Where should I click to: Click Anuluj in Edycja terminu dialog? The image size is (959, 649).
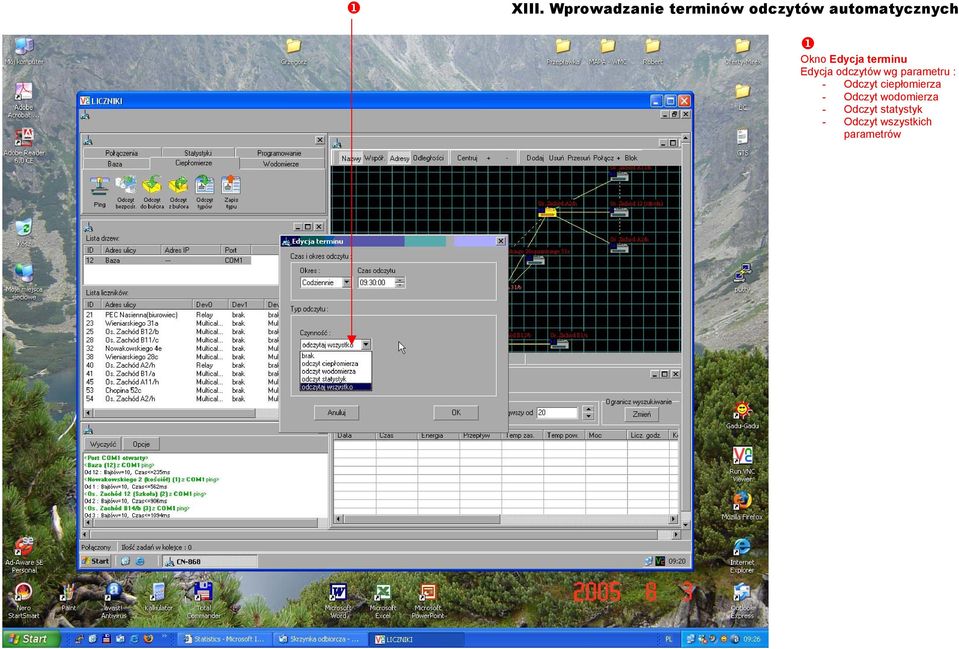[336, 413]
